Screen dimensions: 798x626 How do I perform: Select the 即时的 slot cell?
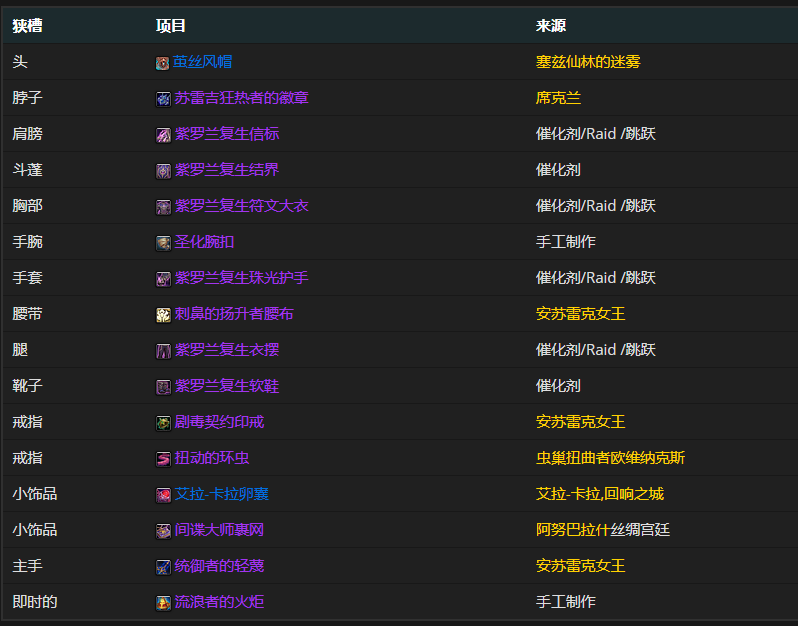coord(35,602)
